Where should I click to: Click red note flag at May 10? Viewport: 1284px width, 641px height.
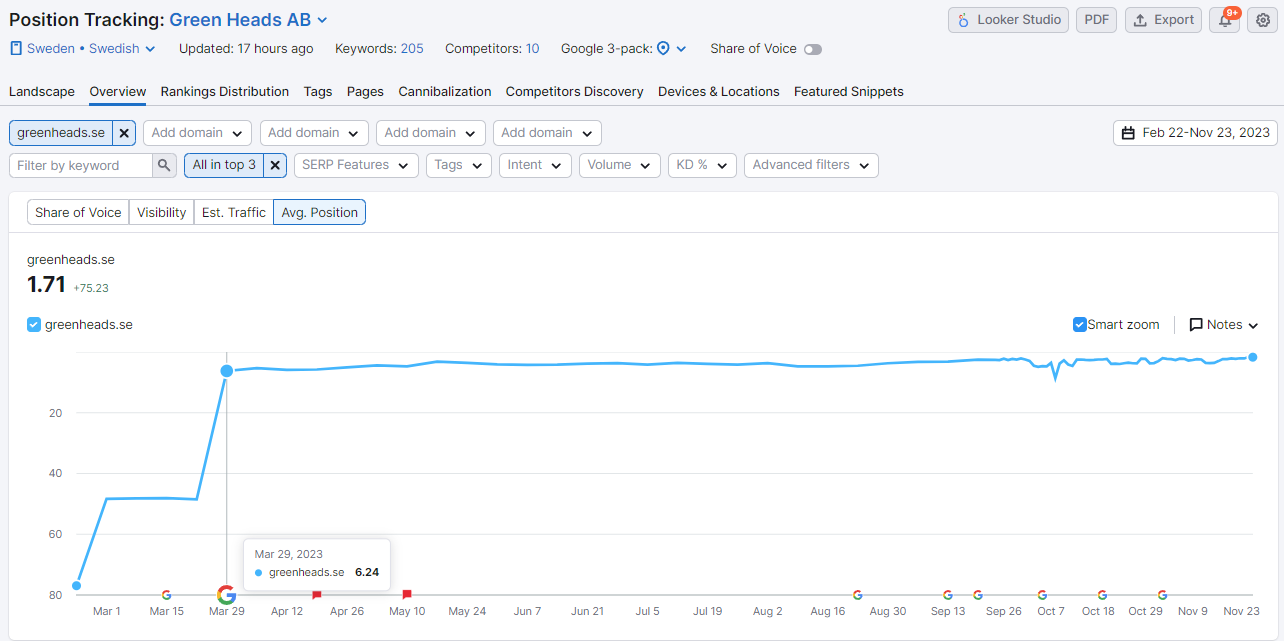[x=407, y=595]
